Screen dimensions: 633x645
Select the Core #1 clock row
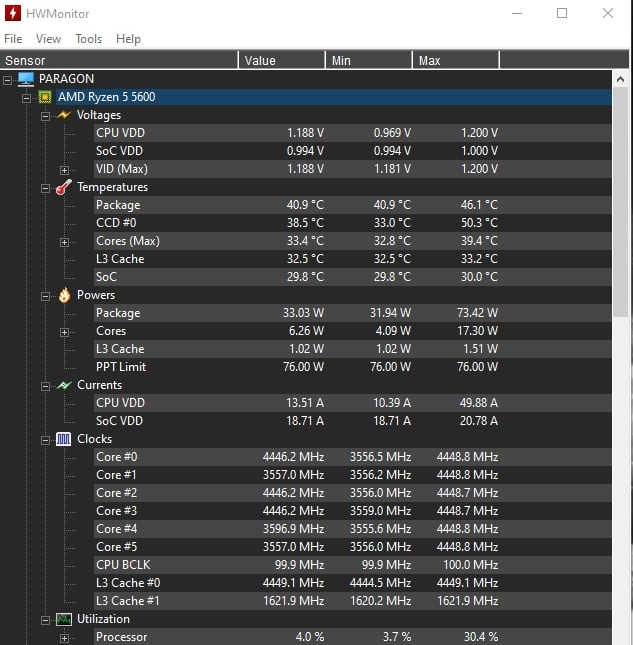tap(352, 475)
